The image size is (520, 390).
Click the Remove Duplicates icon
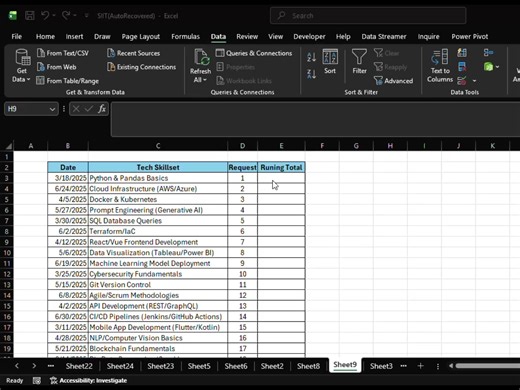[x=462, y=67]
